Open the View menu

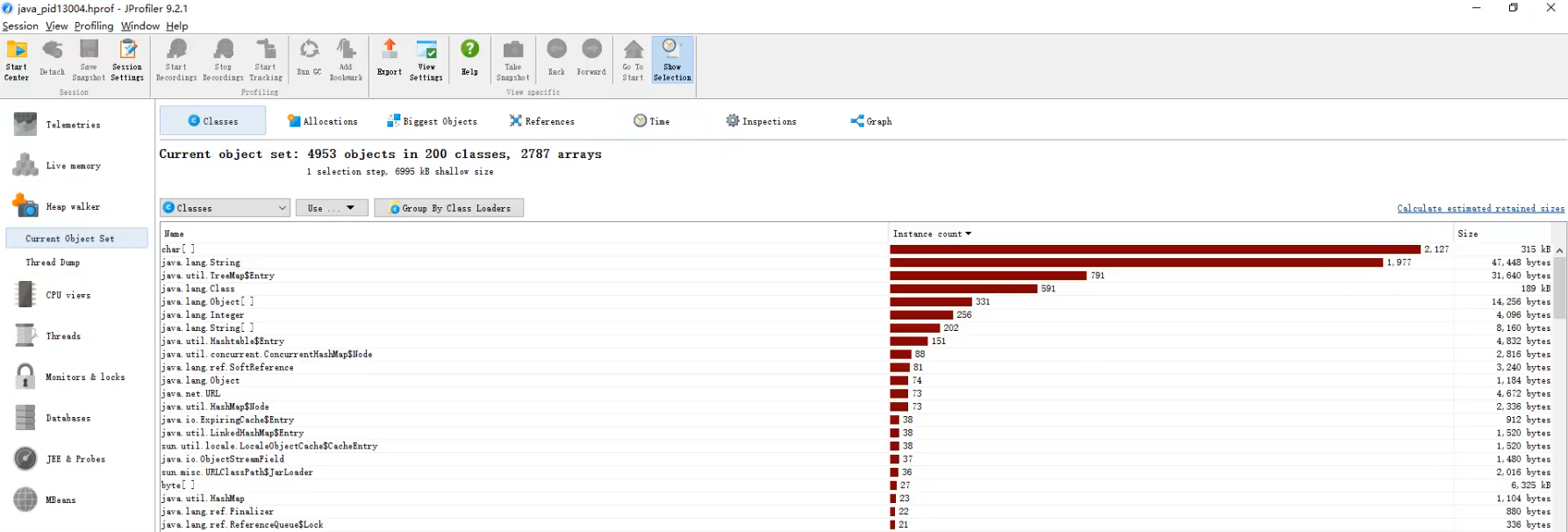coord(56,25)
